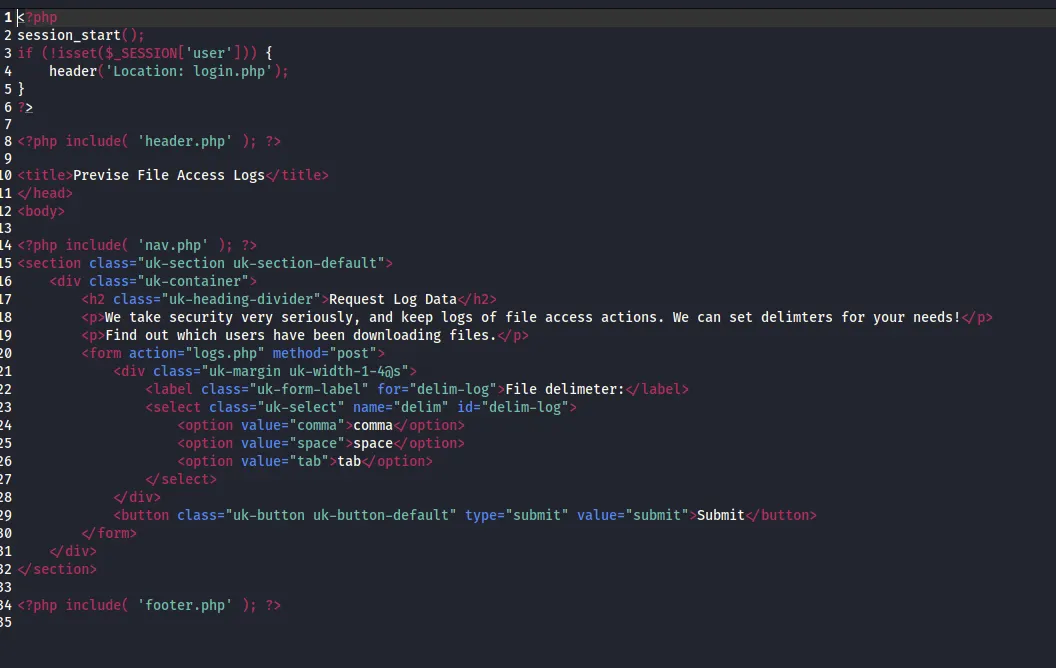Click the option value 'comma' on line 24
Viewport: 1056px width, 668px height.
coord(319,425)
